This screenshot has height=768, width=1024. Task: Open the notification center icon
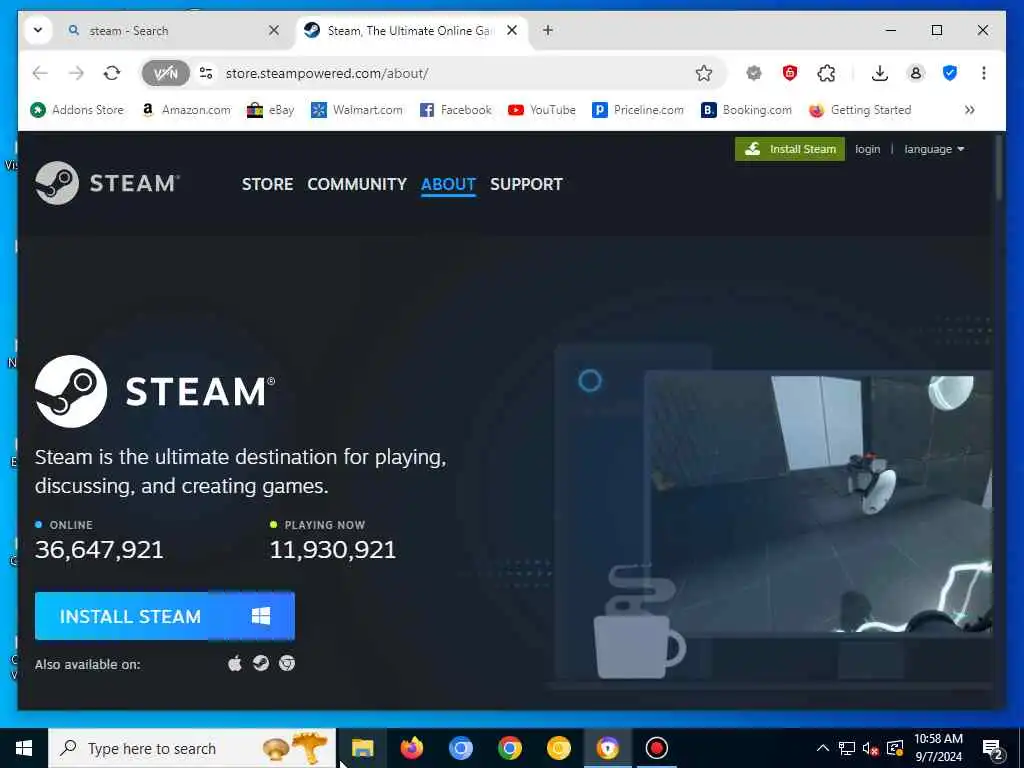(992, 748)
